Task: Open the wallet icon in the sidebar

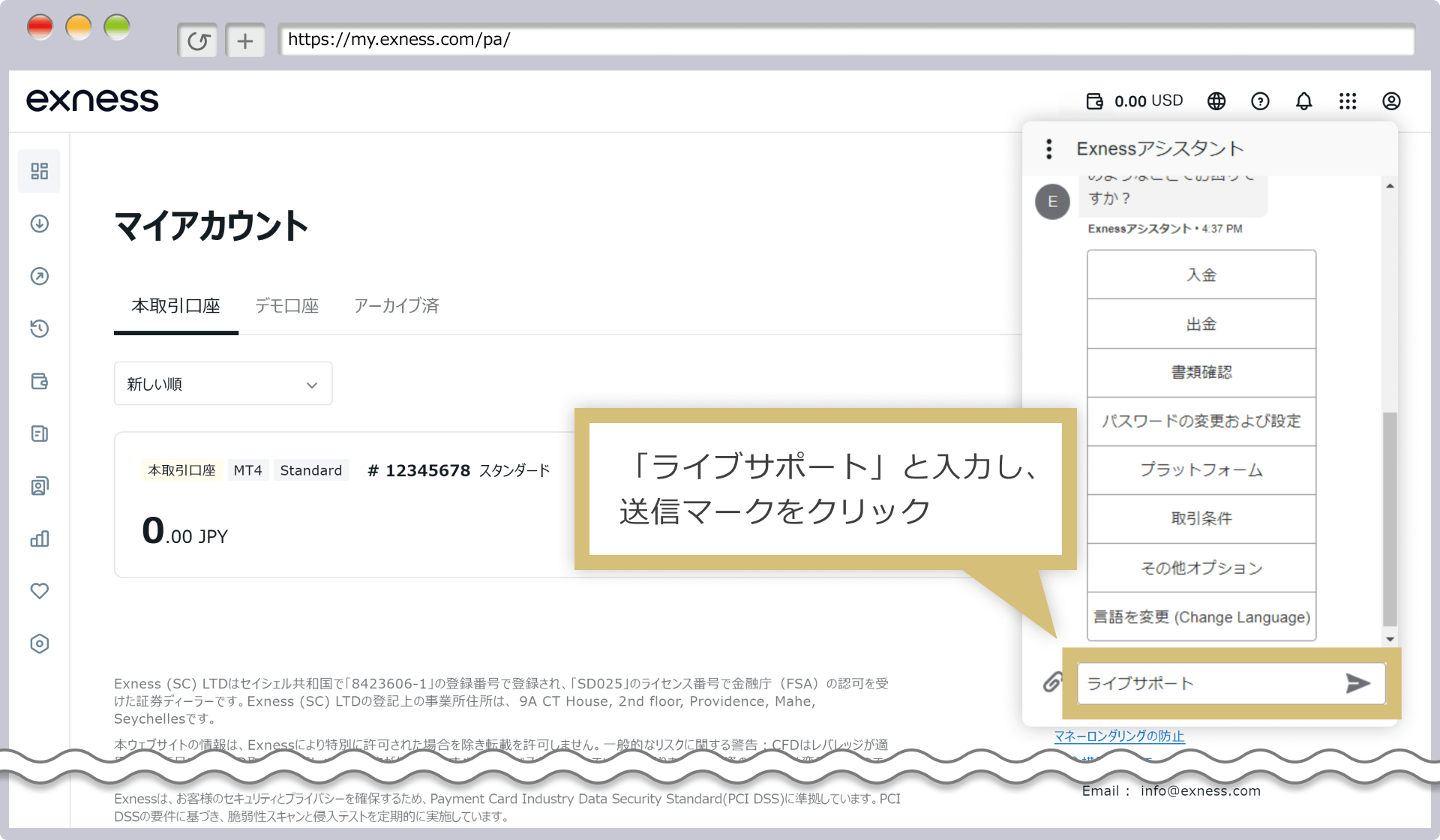Action: tap(40, 381)
